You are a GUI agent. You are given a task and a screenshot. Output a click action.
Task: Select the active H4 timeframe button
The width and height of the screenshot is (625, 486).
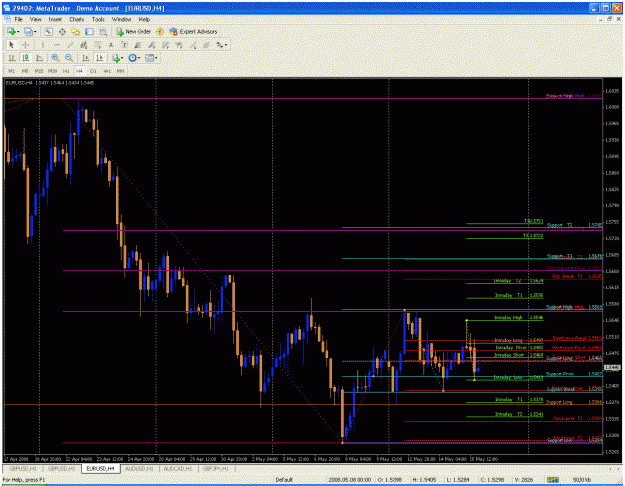80,71
